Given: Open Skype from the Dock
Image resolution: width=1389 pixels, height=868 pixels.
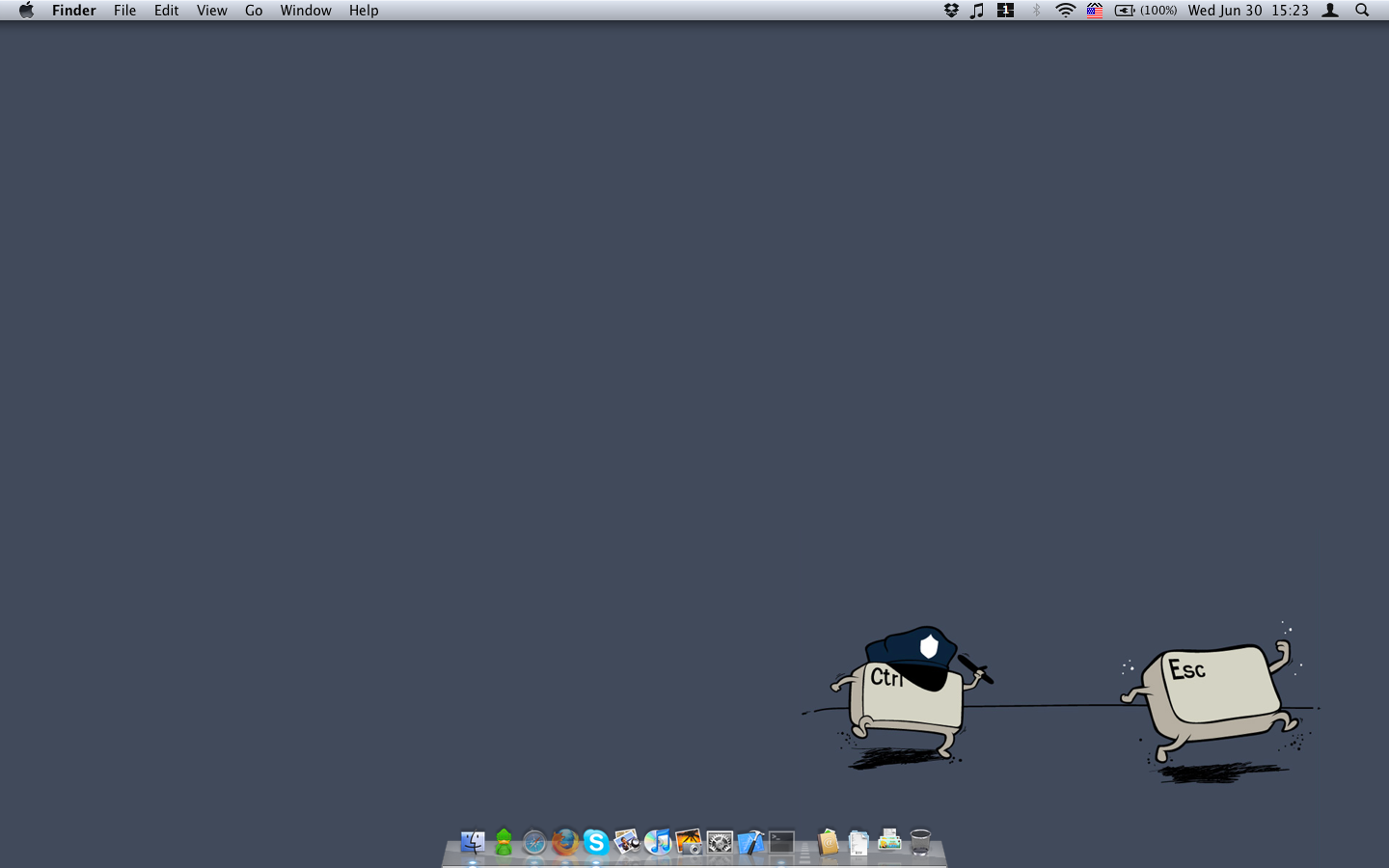Looking at the screenshot, I should pyautogui.click(x=596, y=842).
